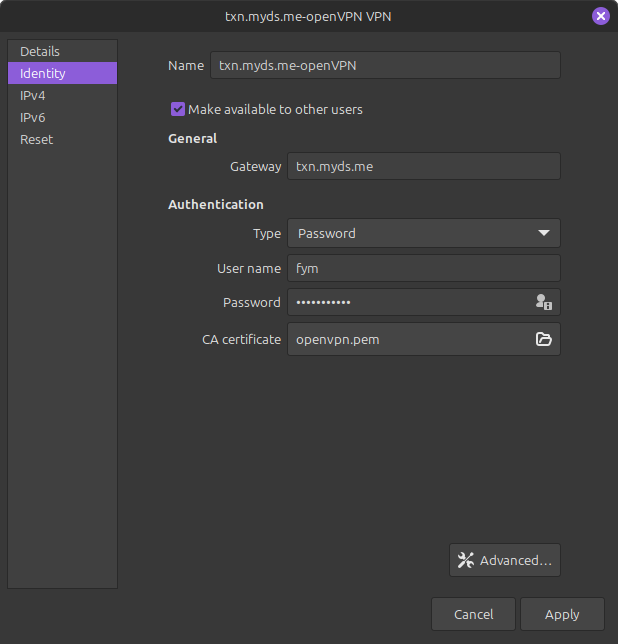The width and height of the screenshot is (618, 644).
Task: Select the Identity section in sidebar
Action: [43, 73]
